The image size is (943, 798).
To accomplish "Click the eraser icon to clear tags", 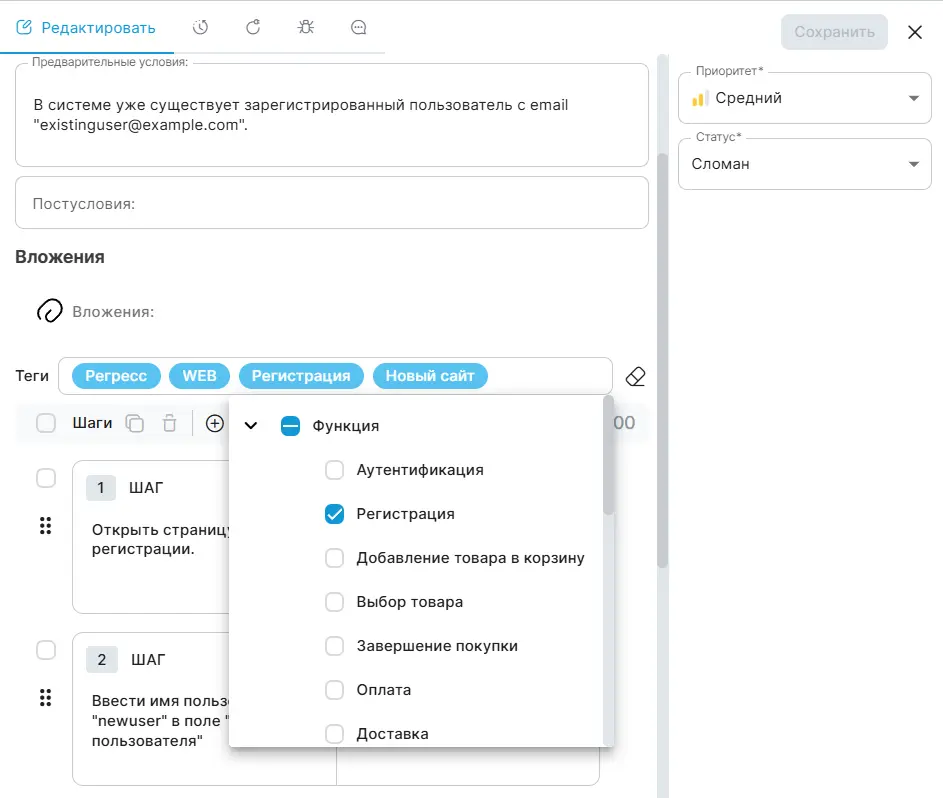I will 635,376.
